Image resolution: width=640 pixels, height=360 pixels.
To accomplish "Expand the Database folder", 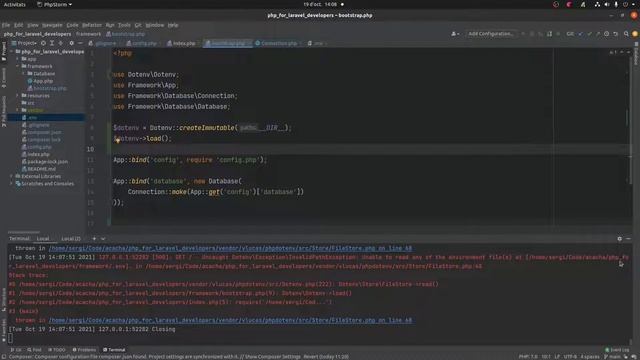I will tap(24, 74).
